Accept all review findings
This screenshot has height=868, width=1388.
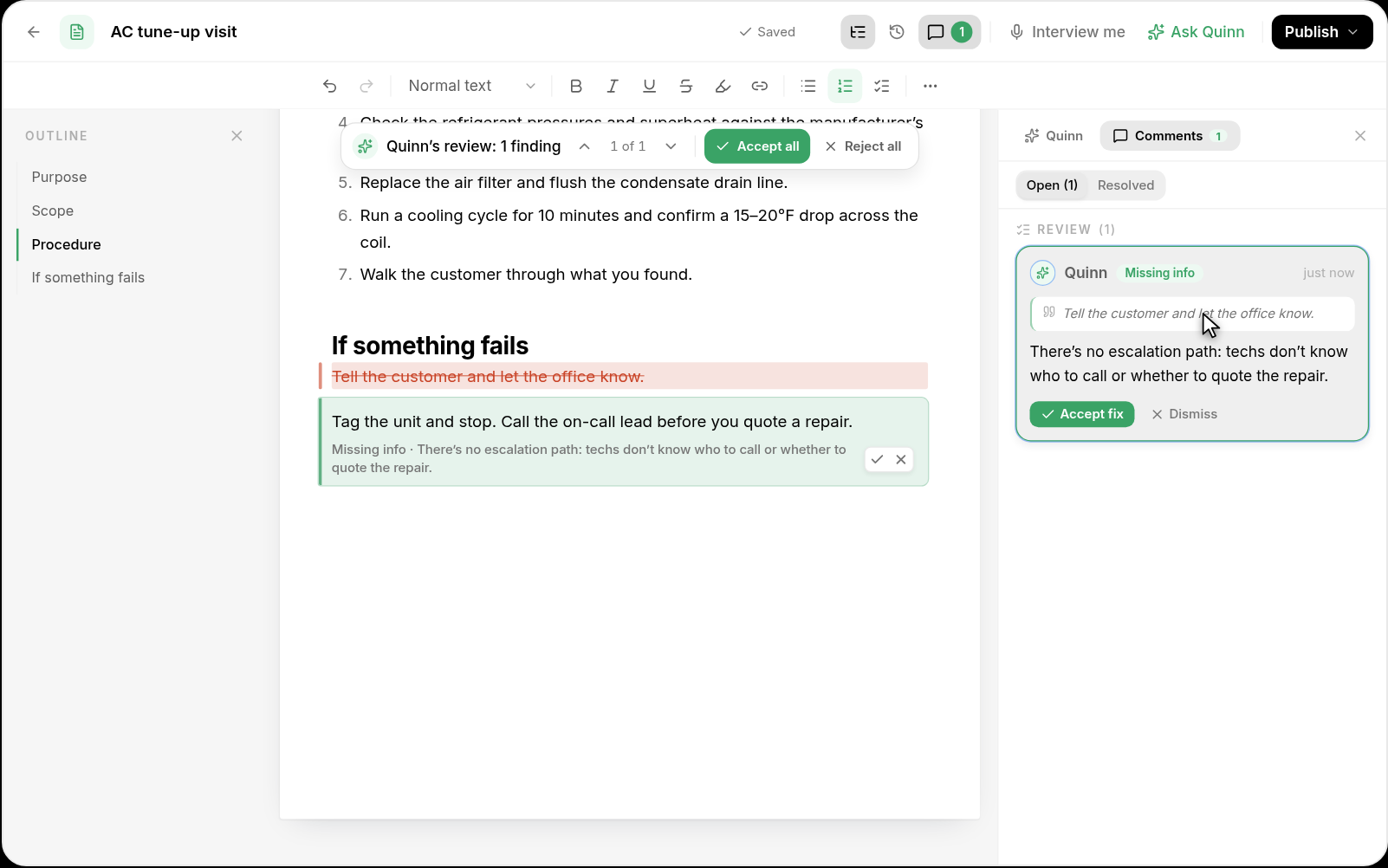click(757, 146)
